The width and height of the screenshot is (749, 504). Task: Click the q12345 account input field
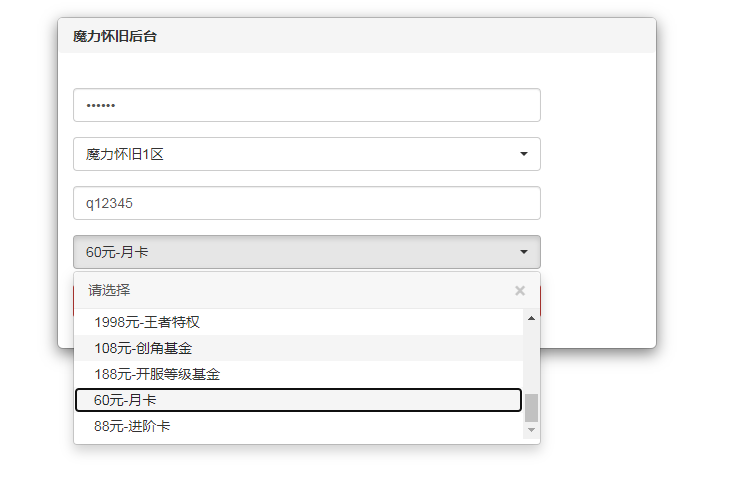pyautogui.click(x=306, y=203)
